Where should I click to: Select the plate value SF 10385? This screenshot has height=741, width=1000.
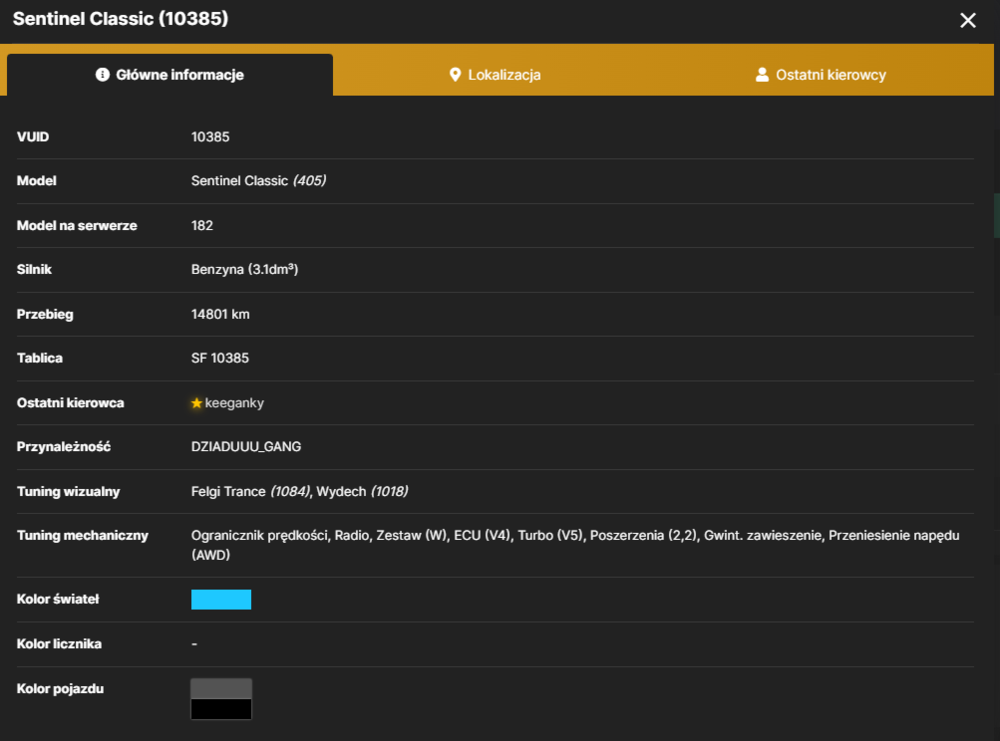pyautogui.click(x=220, y=358)
